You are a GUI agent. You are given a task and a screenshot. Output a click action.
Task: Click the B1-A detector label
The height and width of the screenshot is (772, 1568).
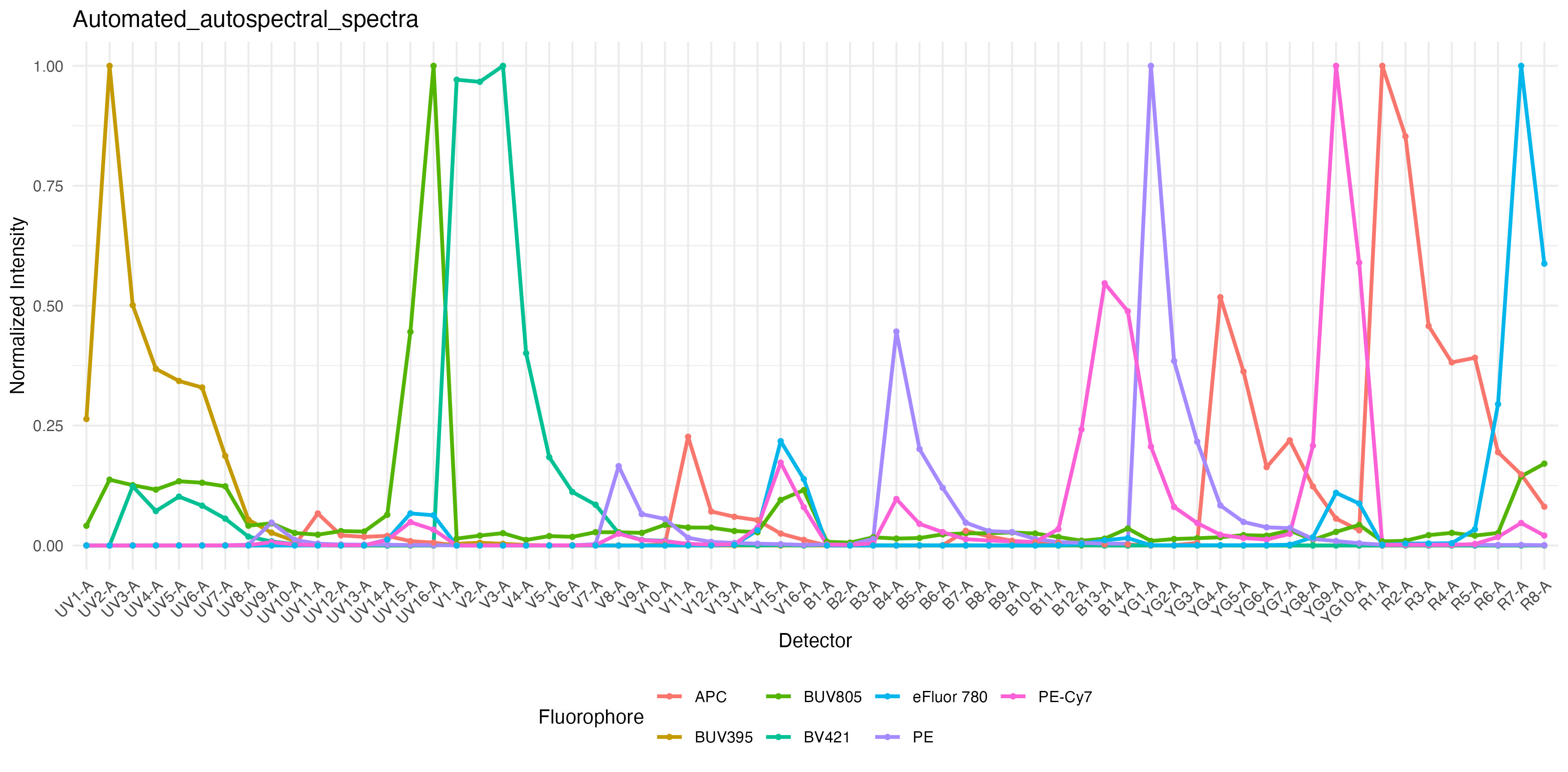[x=819, y=596]
